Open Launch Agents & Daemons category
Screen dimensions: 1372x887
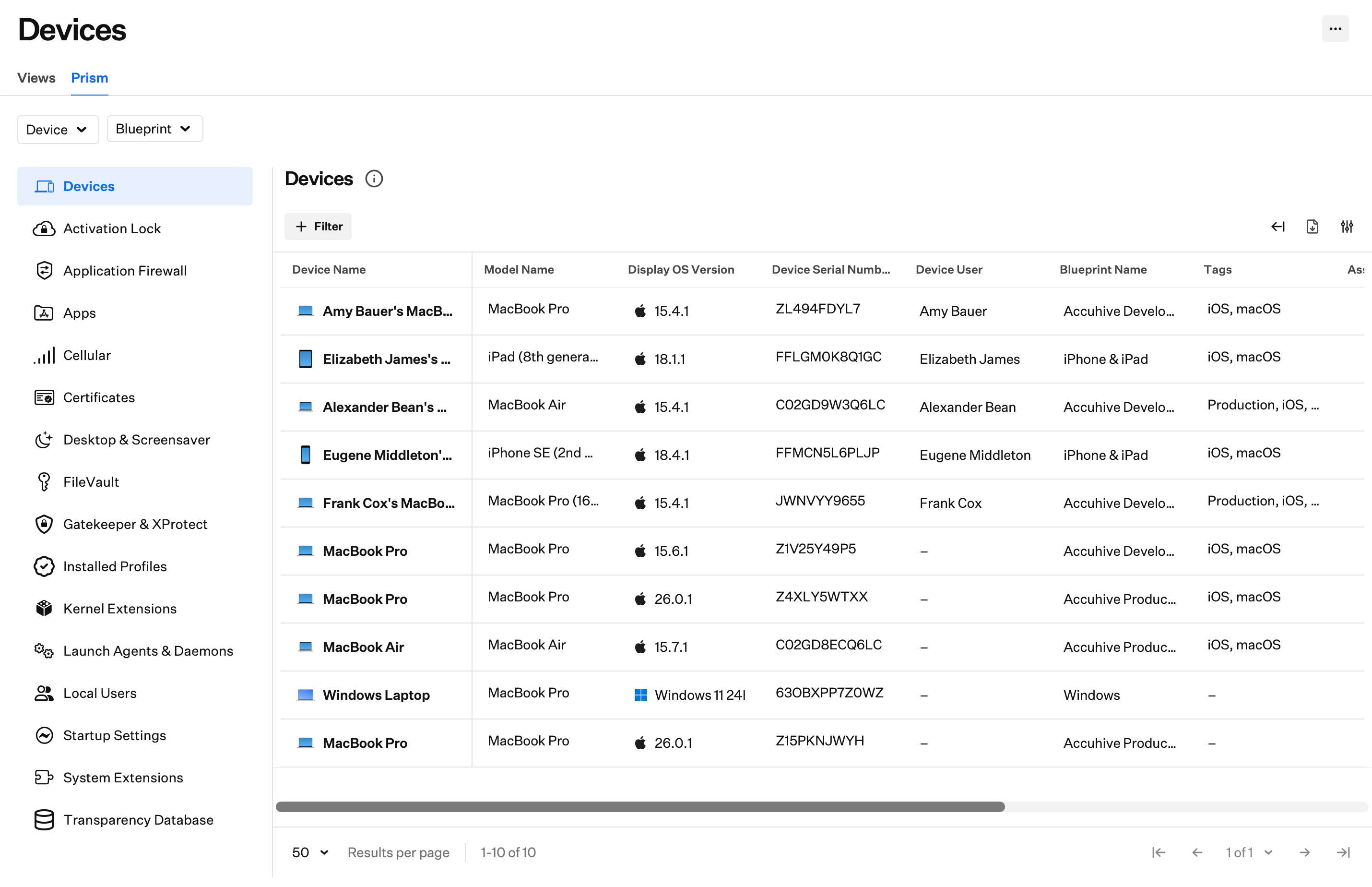click(135, 651)
